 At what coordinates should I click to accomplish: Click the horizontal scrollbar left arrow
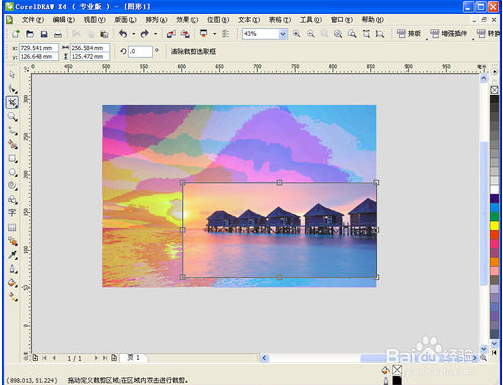(x=264, y=358)
